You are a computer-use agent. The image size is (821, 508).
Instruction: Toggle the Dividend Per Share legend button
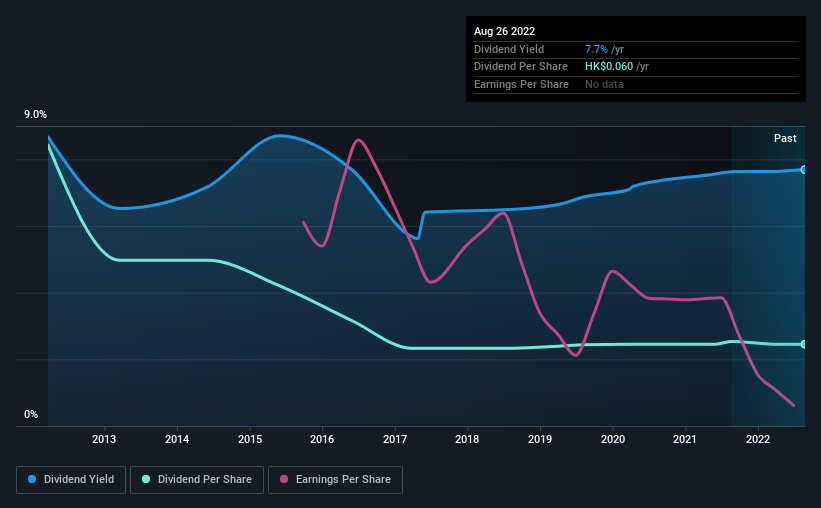[197, 480]
